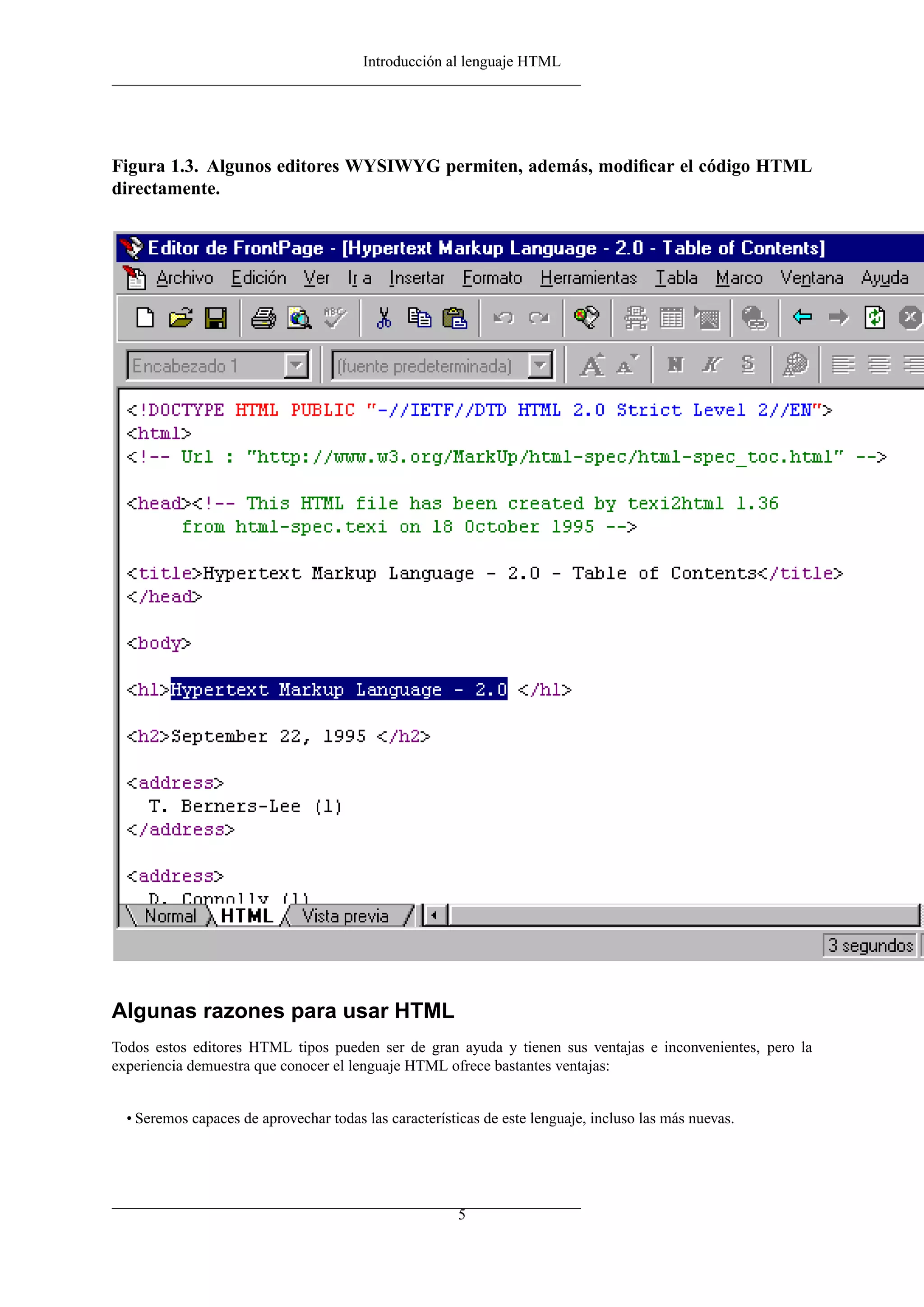Click the Increase text size icon
The height and width of the screenshot is (1307, 924).
[x=592, y=365]
